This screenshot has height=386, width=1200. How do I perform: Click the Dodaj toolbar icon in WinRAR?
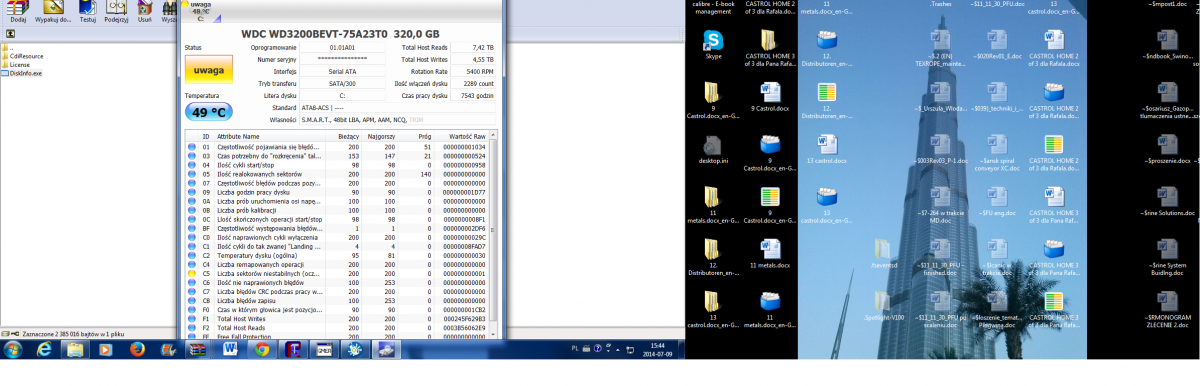coord(18,11)
